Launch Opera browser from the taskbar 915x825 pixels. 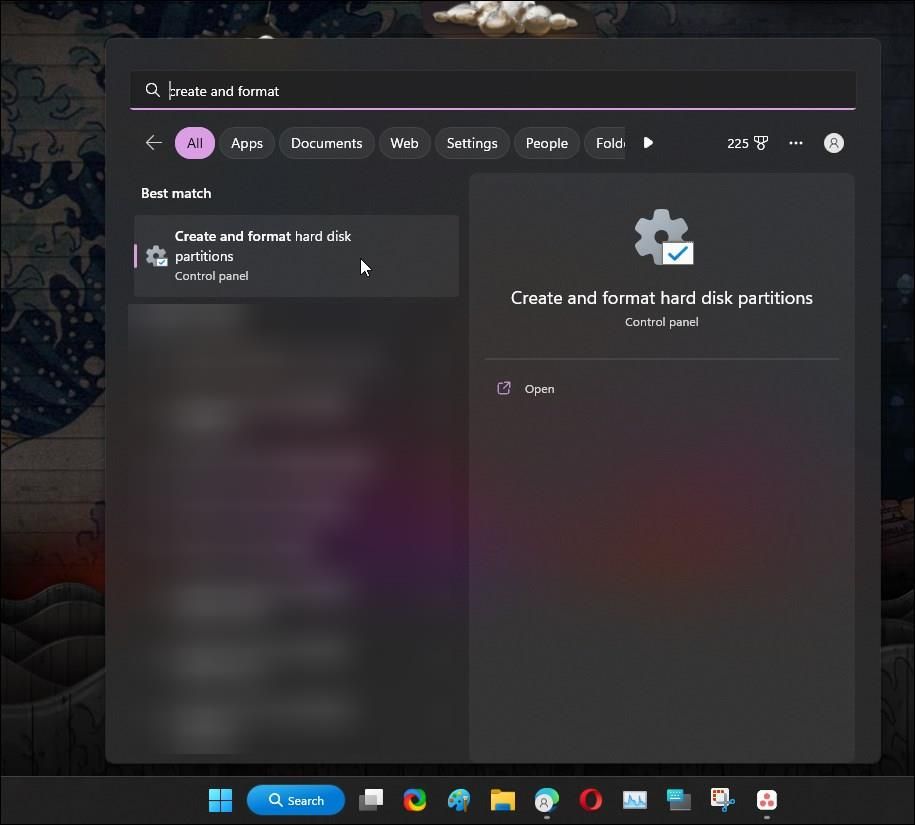point(591,800)
